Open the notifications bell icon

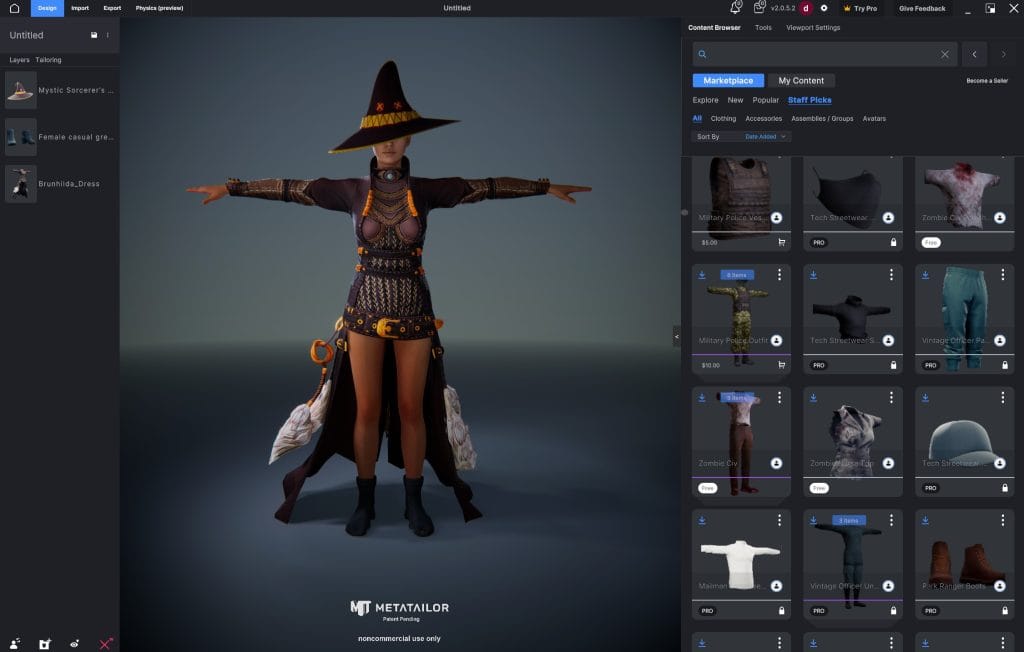(x=737, y=8)
